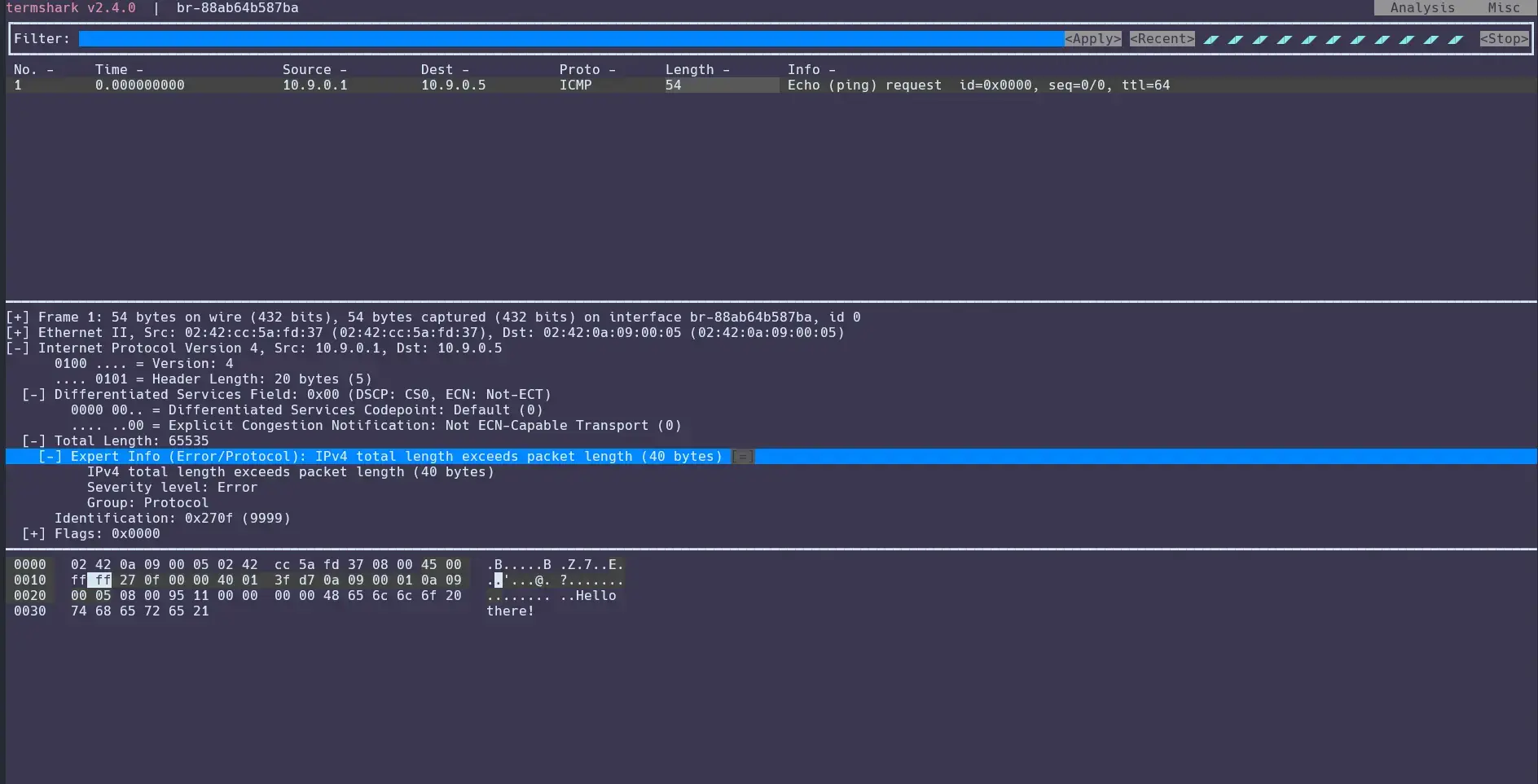Image resolution: width=1538 pixels, height=784 pixels.
Task: Open the Analysis menu
Action: click(1422, 7)
